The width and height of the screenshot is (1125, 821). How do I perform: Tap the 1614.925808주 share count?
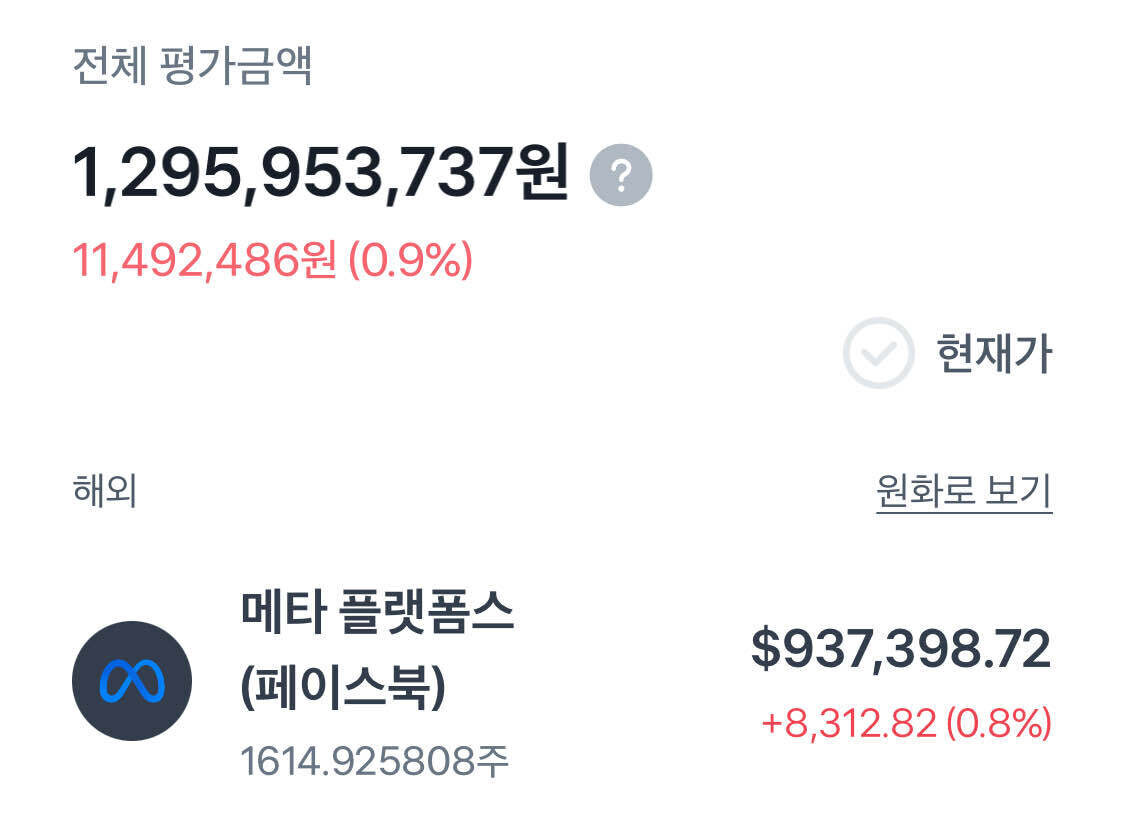click(x=375, y=762)
